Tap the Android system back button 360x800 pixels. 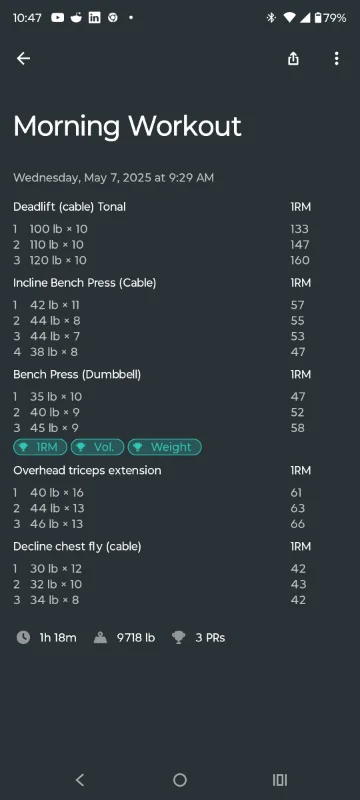[x=80, y=780]
